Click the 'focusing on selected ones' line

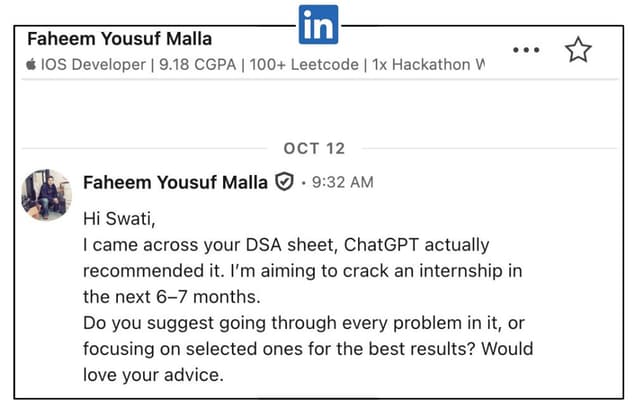point(308,349)
